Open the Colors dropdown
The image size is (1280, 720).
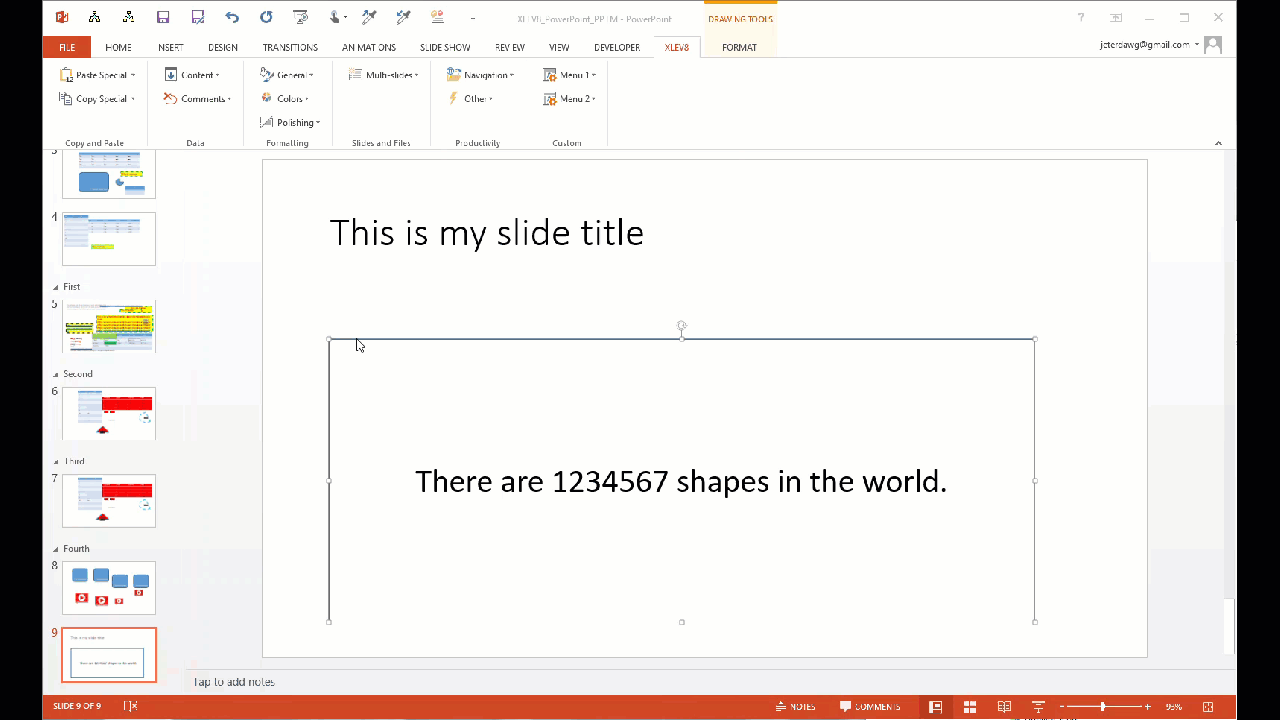pyautogui.click(x=285, y=99)
